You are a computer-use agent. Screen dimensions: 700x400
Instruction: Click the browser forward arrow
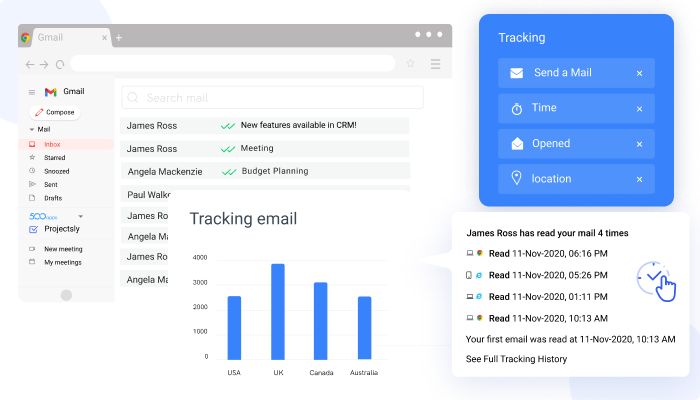tap(44, 65)
